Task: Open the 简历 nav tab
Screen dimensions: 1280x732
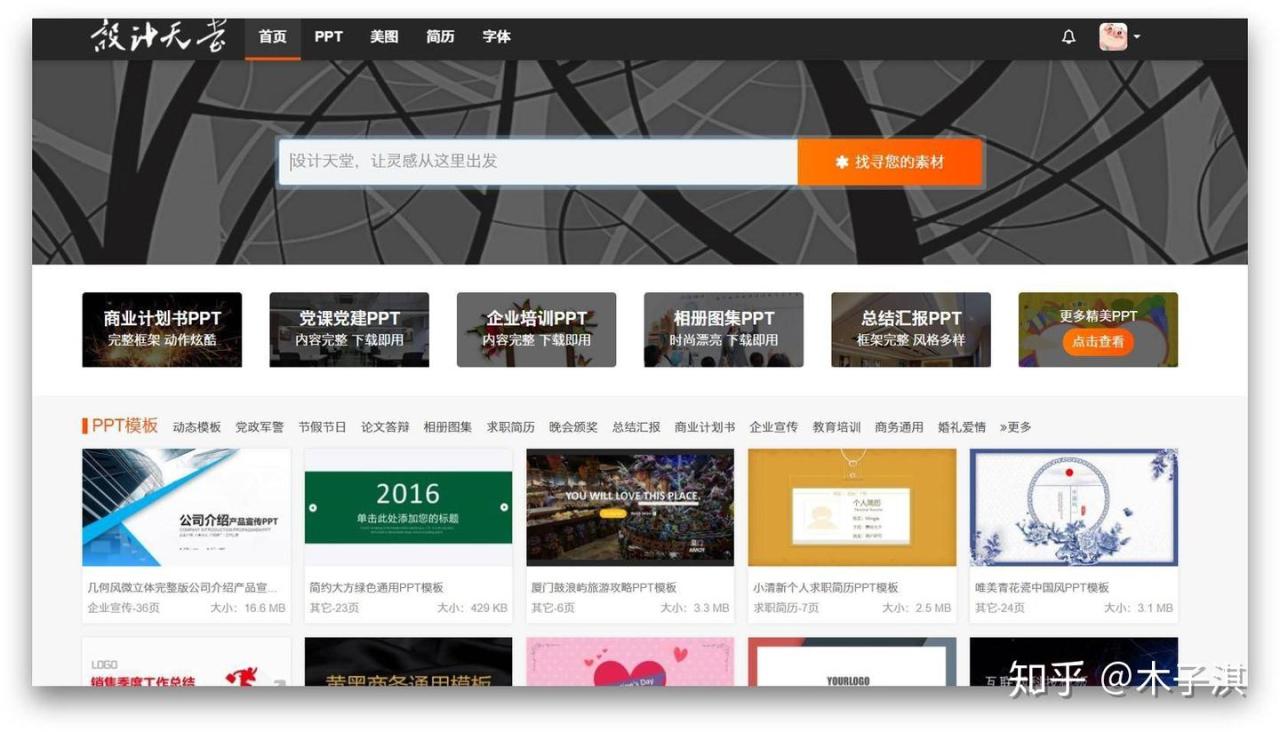Action: tap(440, 37)
